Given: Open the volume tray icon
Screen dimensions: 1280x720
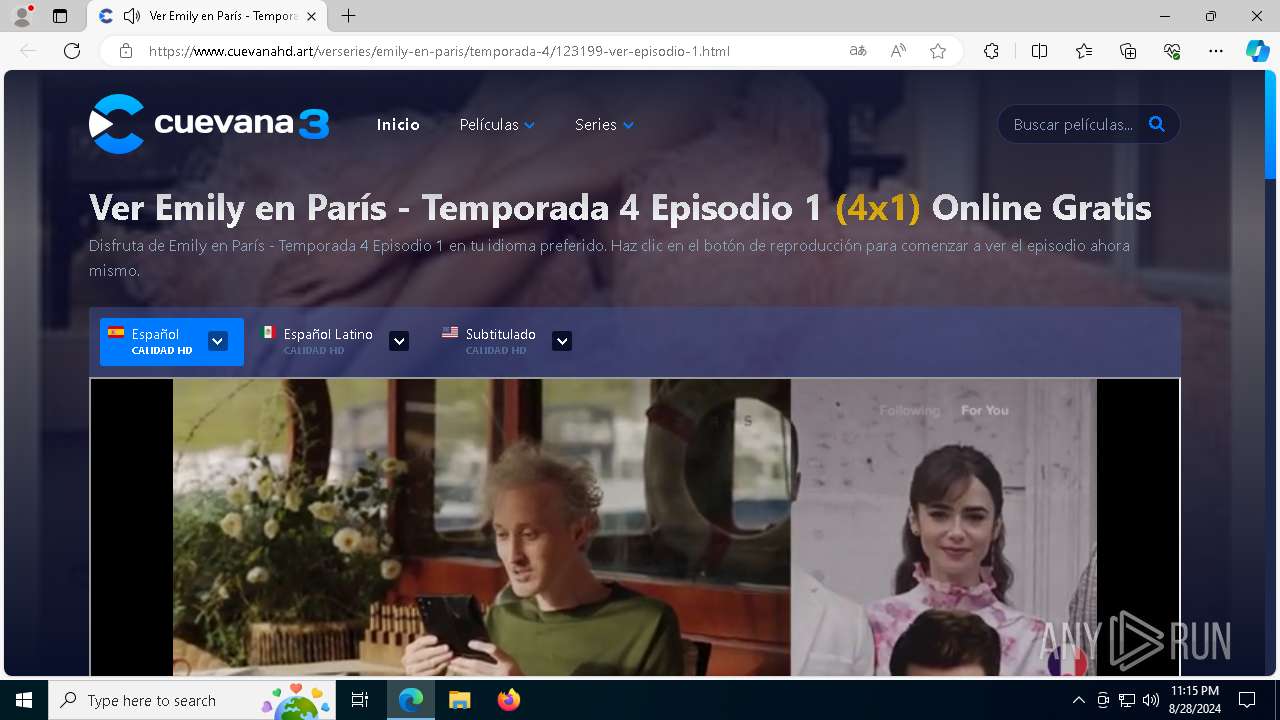Looking at the screenshot, I should 1151,700.
